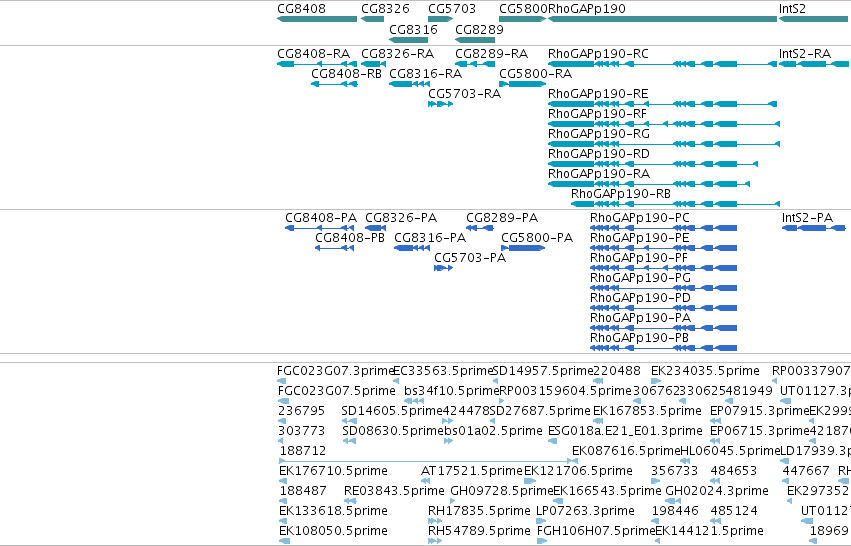
Task: Select protein RhoGAPp190-PA
Action: click(x=664, y=328)
